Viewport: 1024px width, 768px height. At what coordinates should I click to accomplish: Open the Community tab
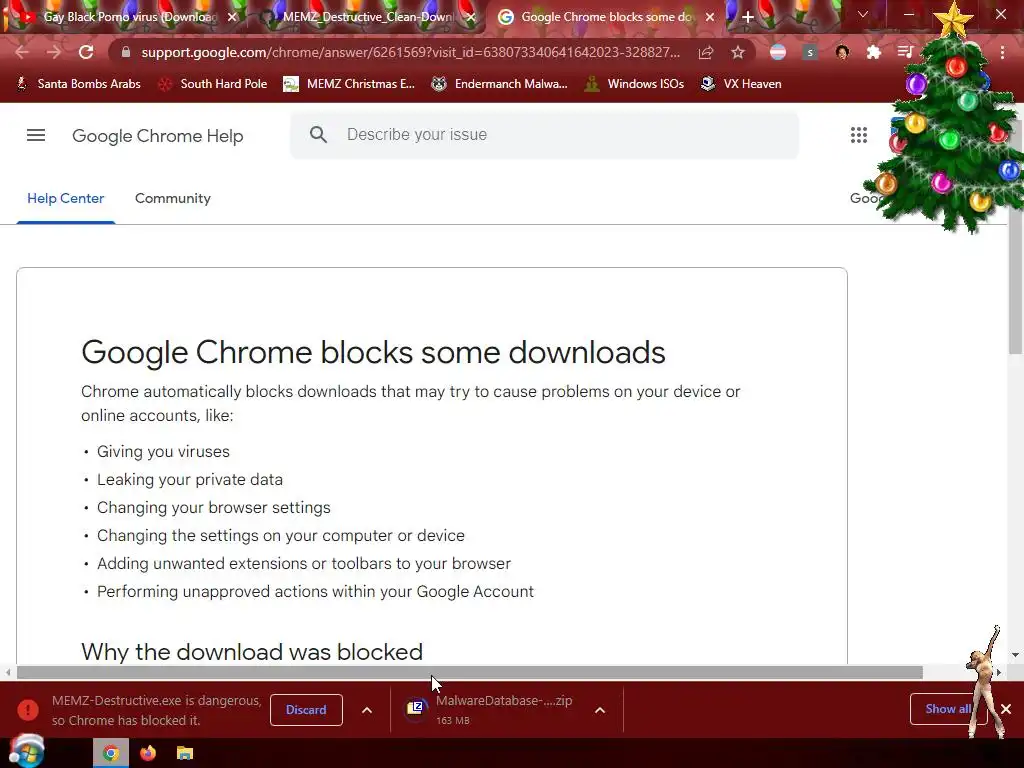(x=172, y=199)
